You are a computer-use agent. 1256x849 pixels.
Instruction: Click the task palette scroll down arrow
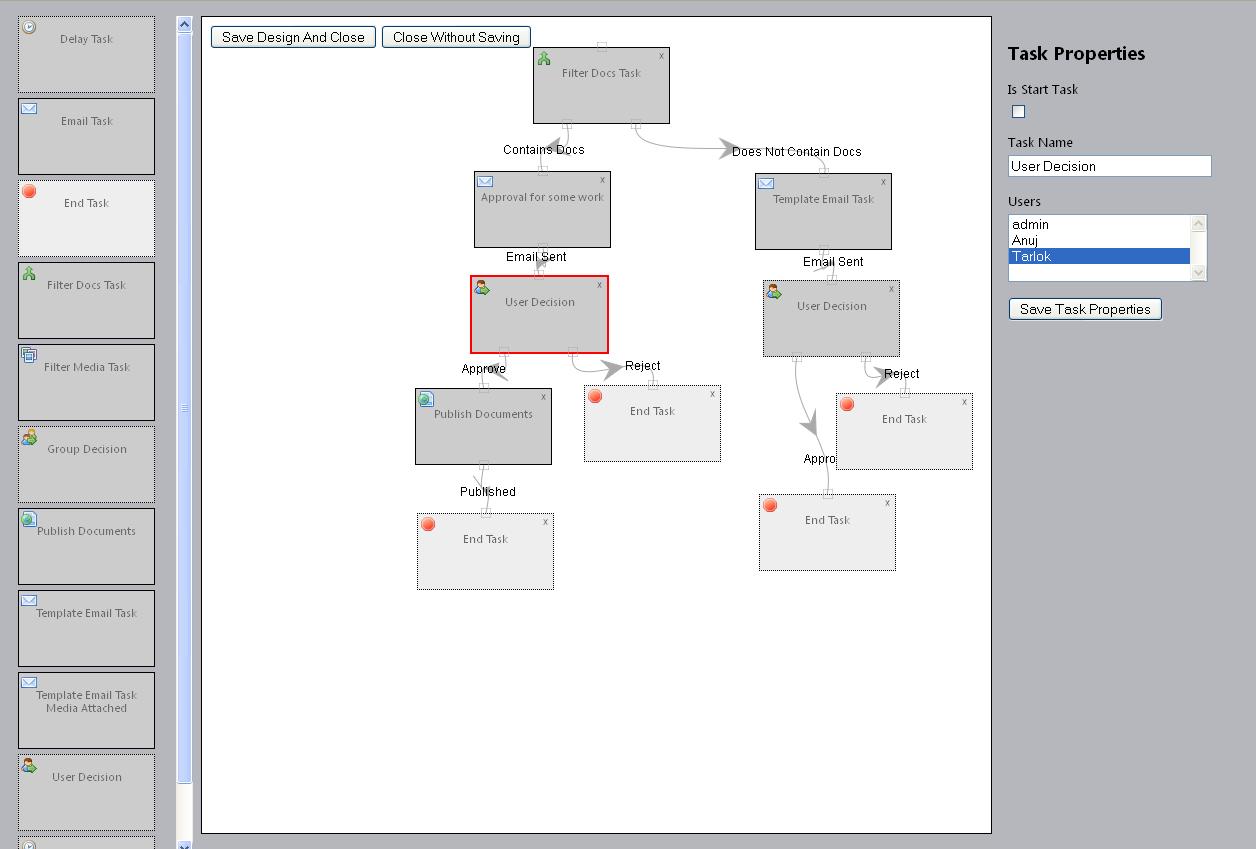tap(184, 845)
